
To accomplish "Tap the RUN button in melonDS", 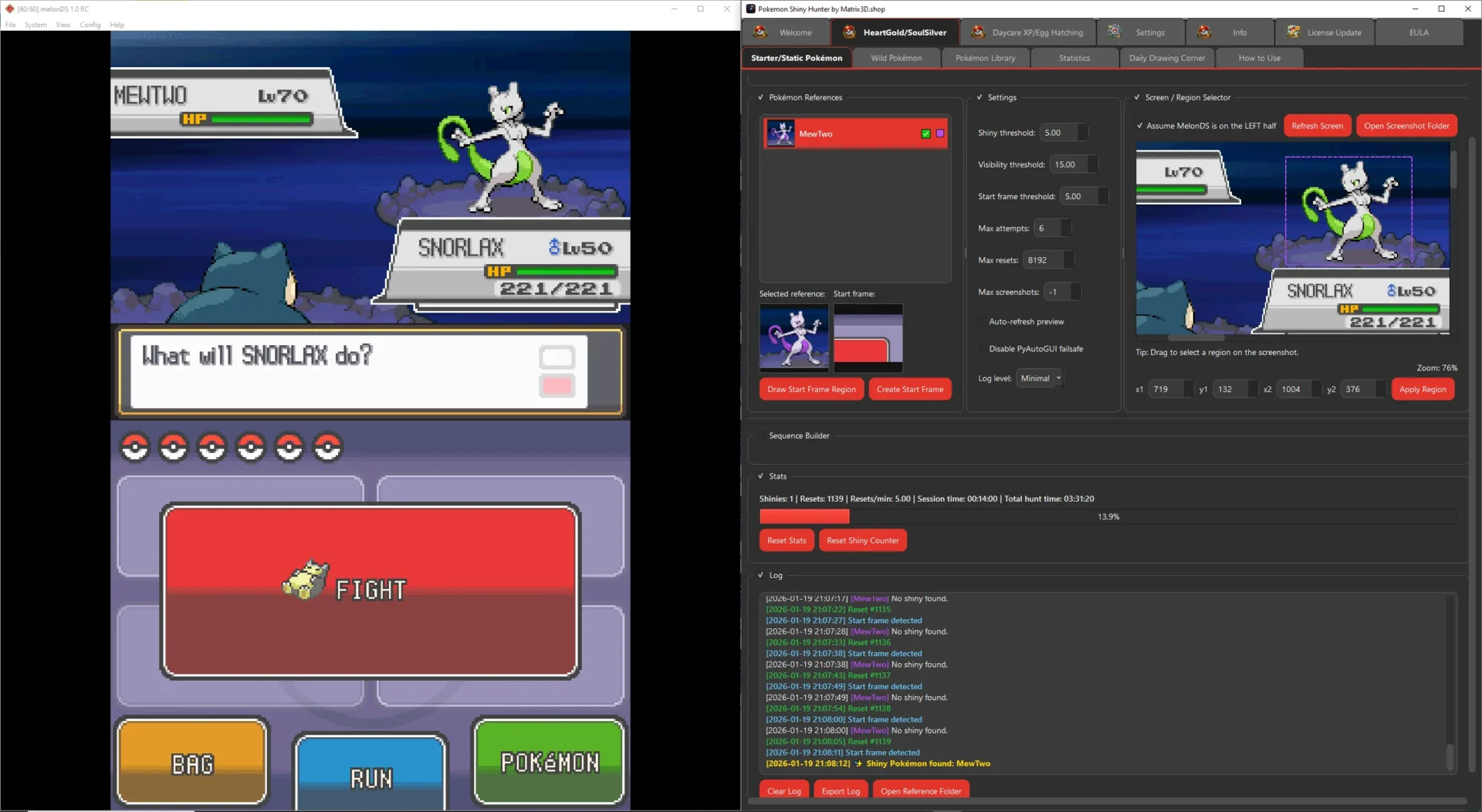I will [x=371, y=772].
